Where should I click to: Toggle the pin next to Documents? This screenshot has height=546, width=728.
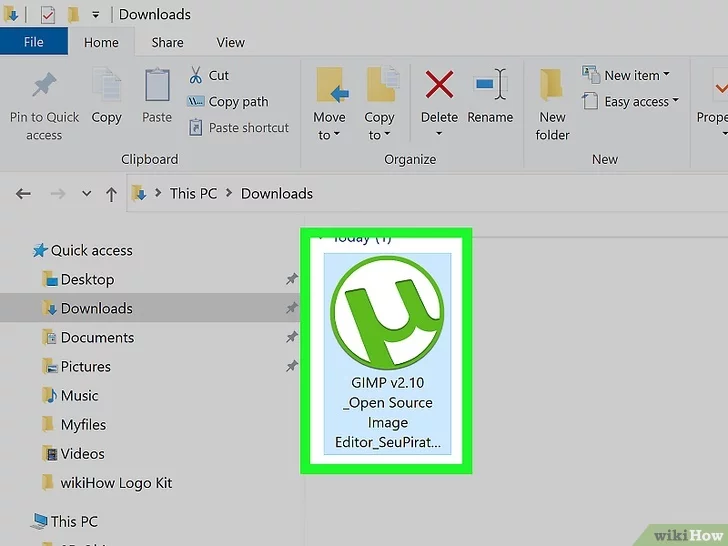pos(292,337)
